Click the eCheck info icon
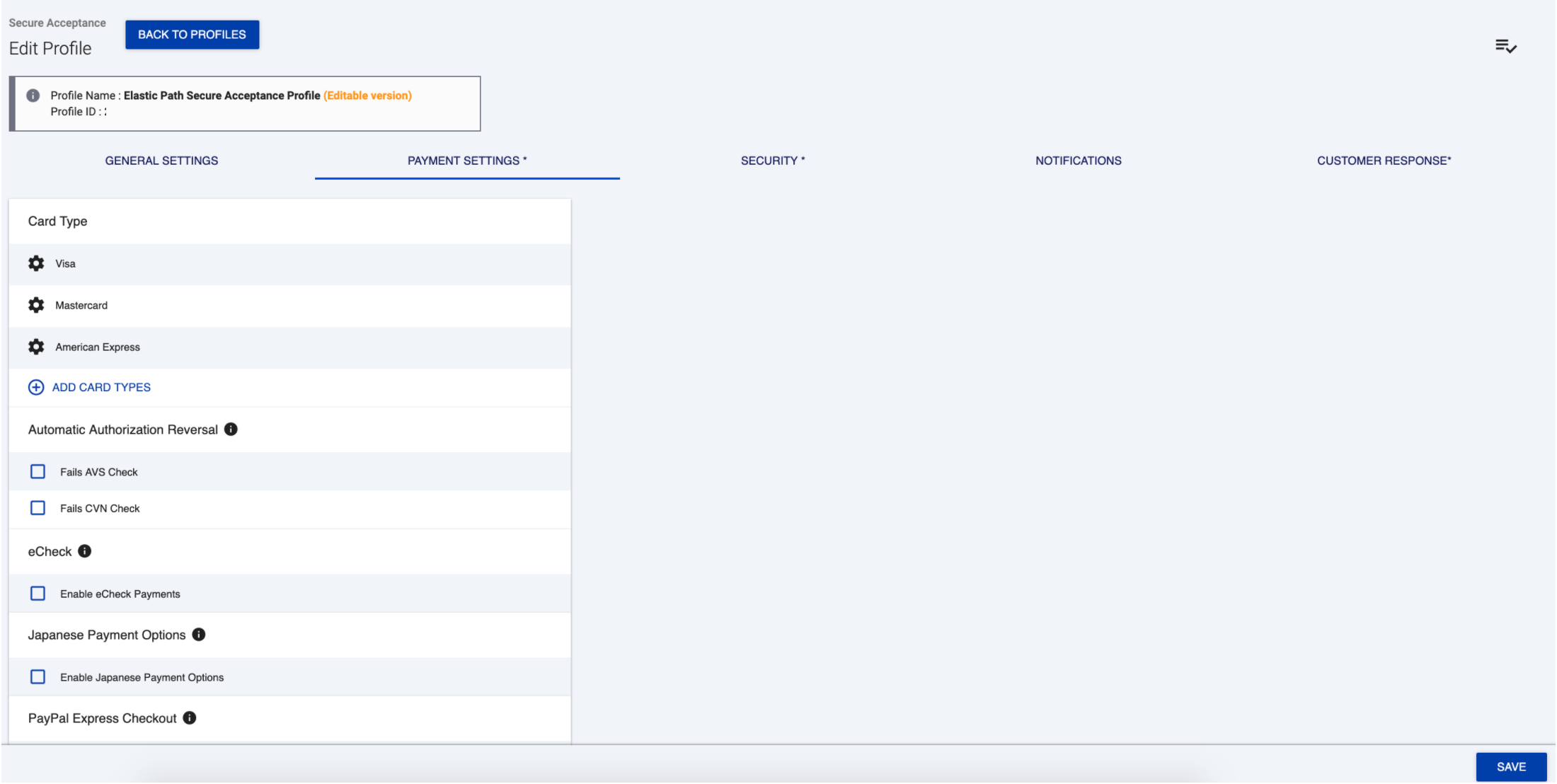The width and height of the screenshot is (1557, 784). click(x=85, y=551)
